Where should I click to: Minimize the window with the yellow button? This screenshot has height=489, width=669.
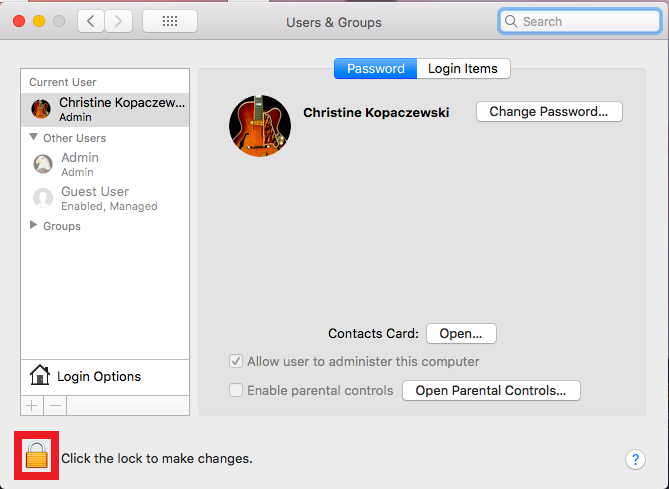pos(39,21)
